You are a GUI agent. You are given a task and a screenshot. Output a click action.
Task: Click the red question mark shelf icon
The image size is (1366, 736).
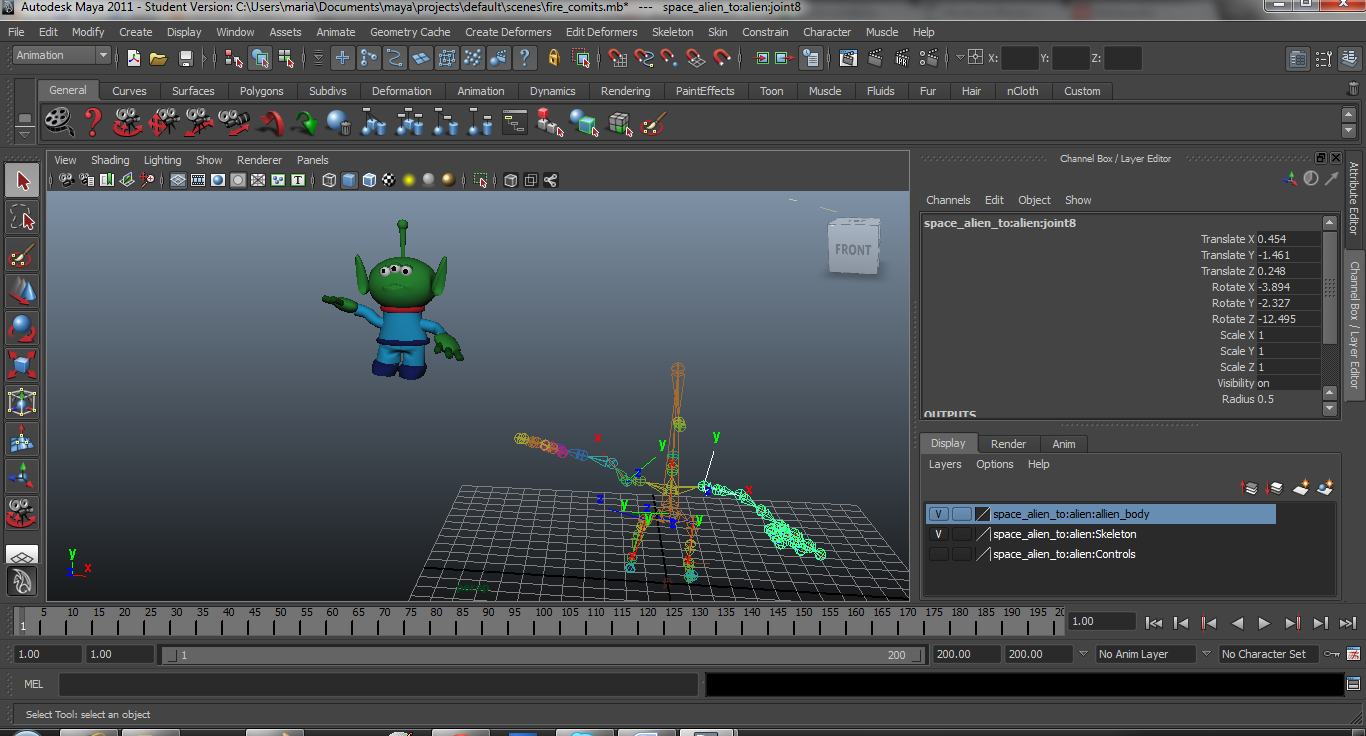coord(92,122)
